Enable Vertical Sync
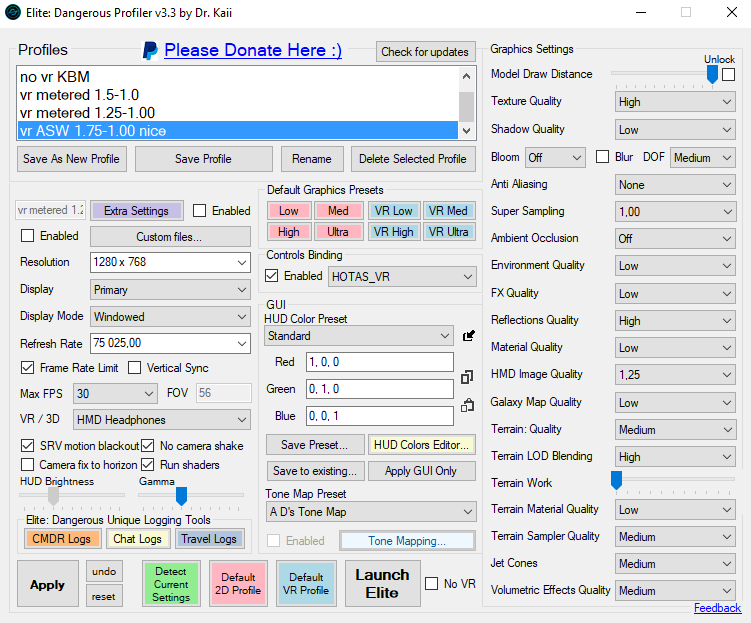The width and height of the screenshot is (751, 623). click(135, 368)
